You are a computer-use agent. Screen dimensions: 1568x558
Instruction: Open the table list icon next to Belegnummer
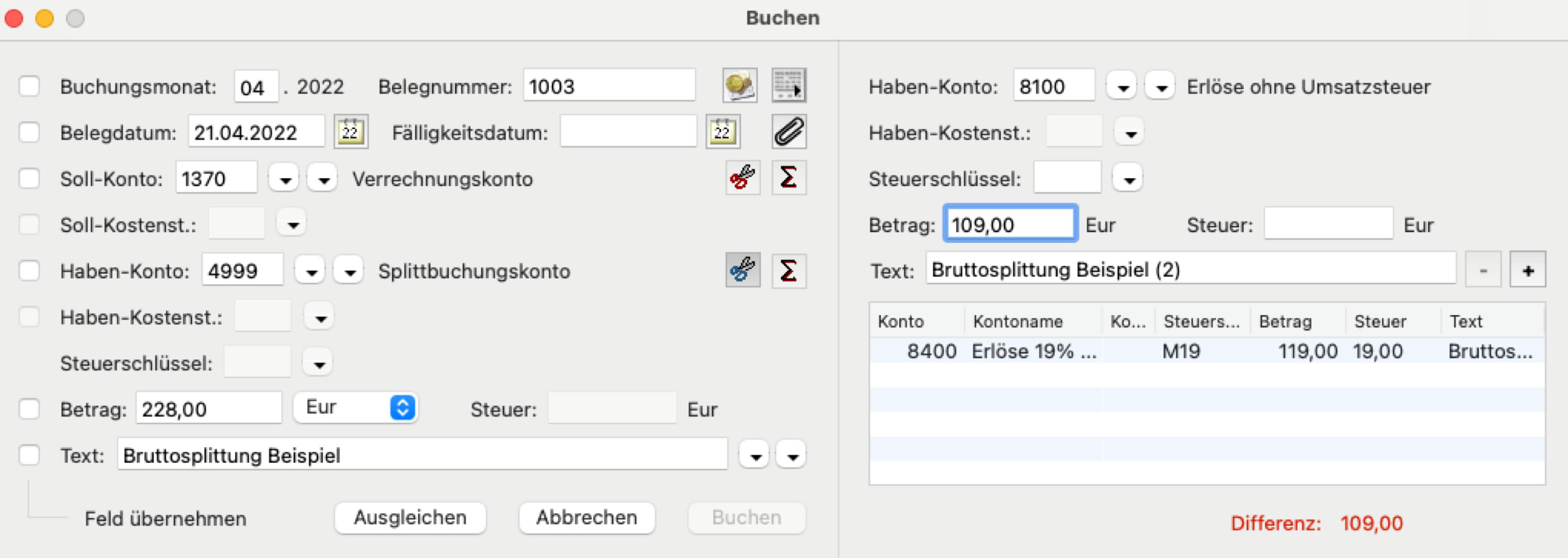point(789,85)
